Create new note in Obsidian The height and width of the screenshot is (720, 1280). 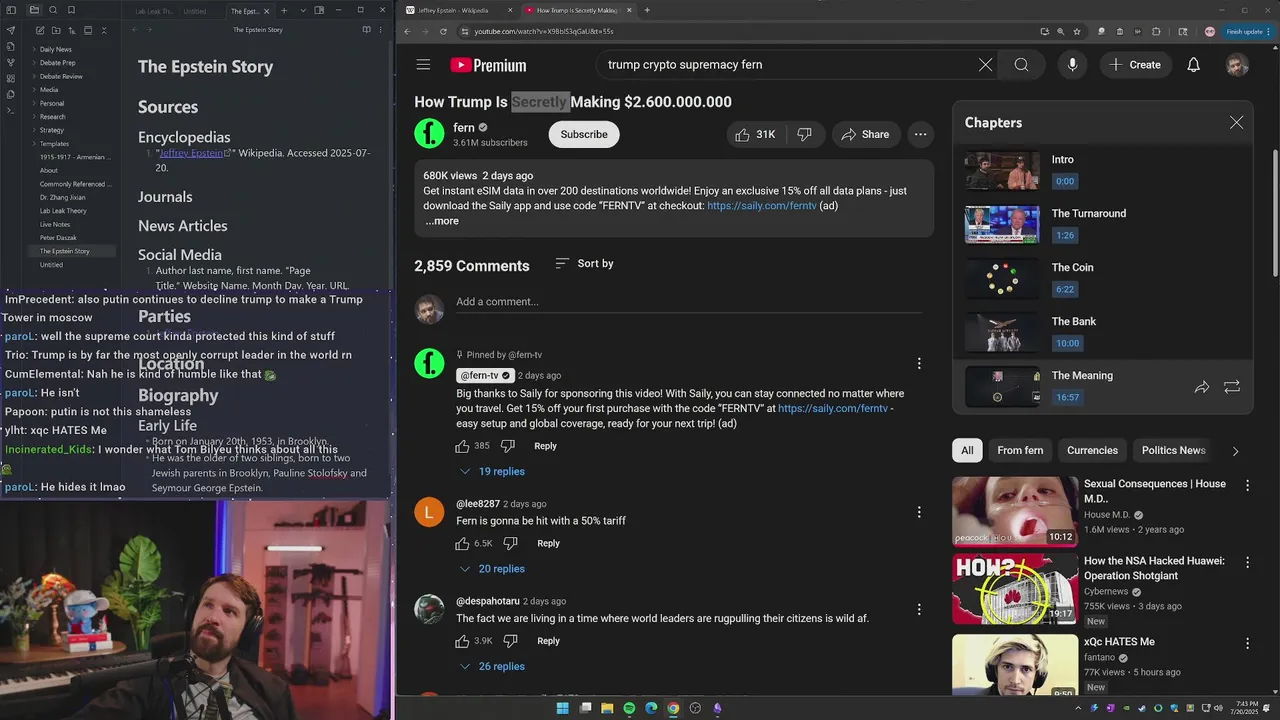click(x=40, y=31)
